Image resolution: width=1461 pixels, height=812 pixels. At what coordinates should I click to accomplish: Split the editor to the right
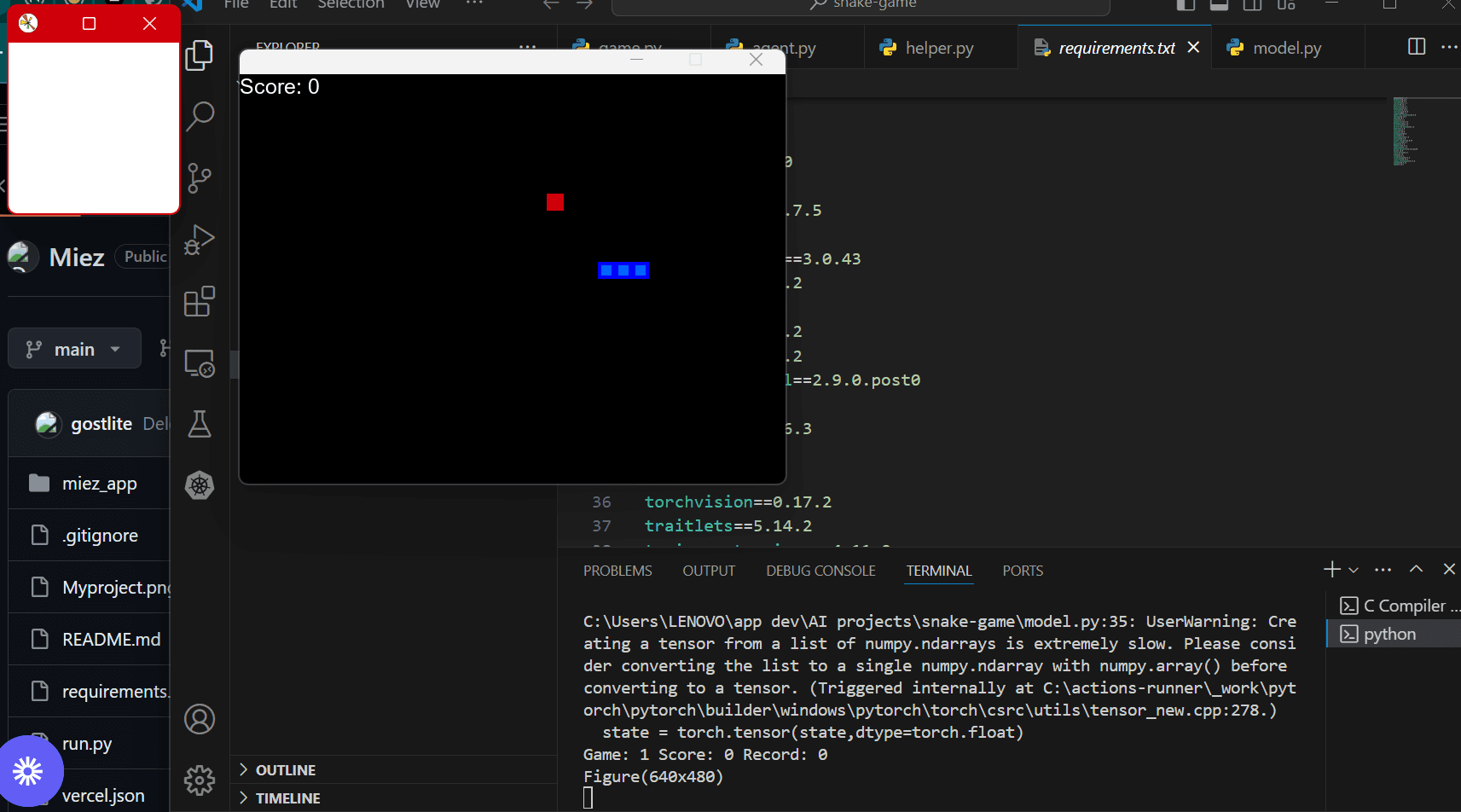tap(1416, 47)
